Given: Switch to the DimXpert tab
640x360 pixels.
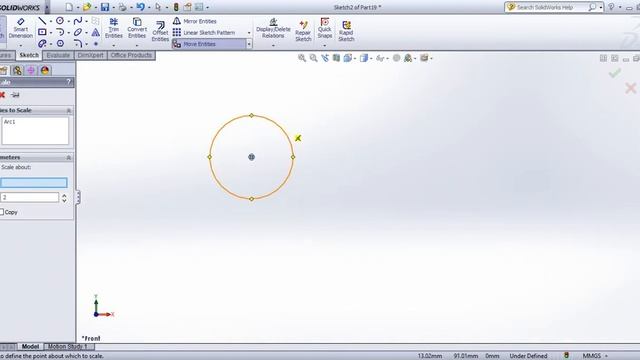Looking at the screenshot, I should tap(90, 55).
